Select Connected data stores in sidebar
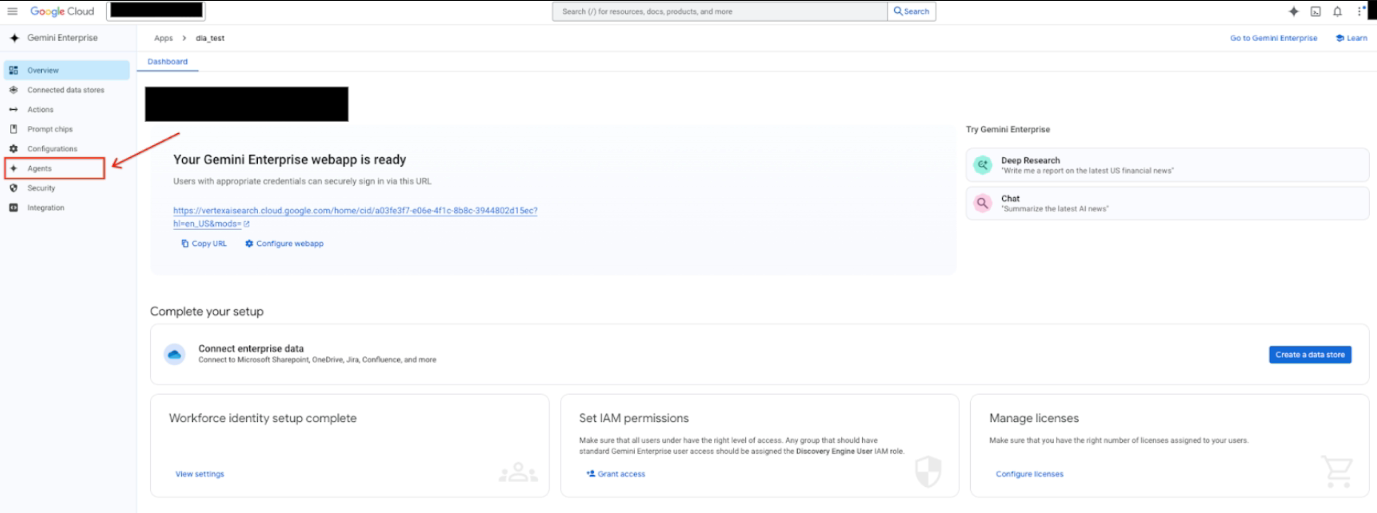This screenshot has height=513, width=1377. point(65,90)
